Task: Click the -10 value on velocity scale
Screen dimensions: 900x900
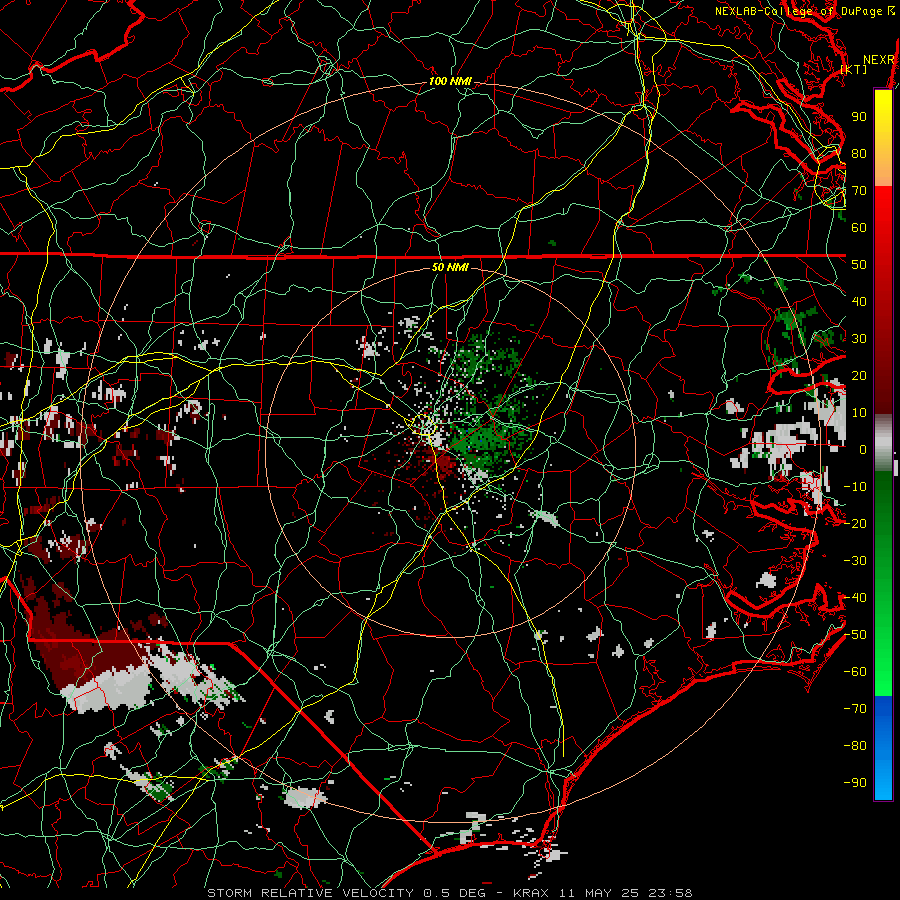Action: (x=855, y=487)
